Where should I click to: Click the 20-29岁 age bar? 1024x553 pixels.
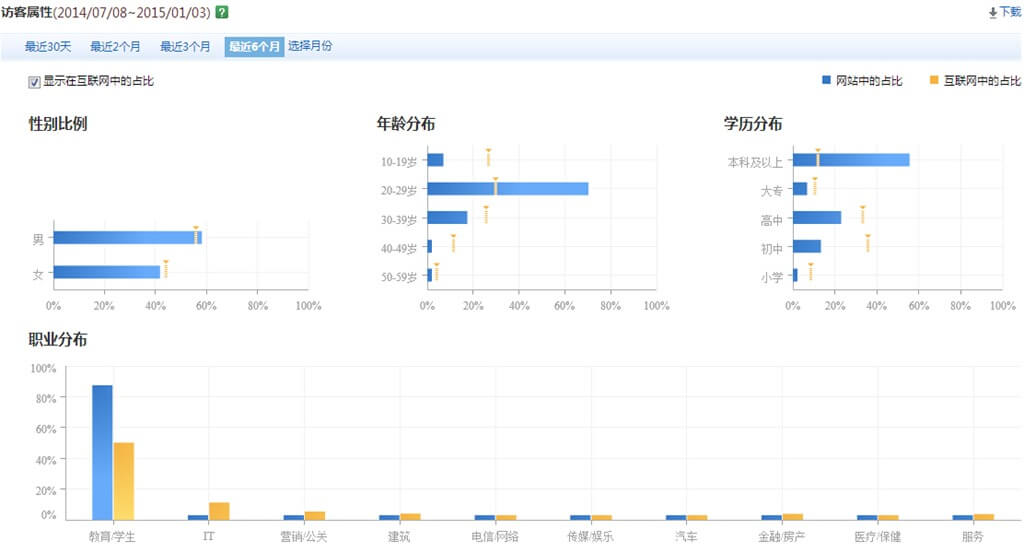pos(507,189)
